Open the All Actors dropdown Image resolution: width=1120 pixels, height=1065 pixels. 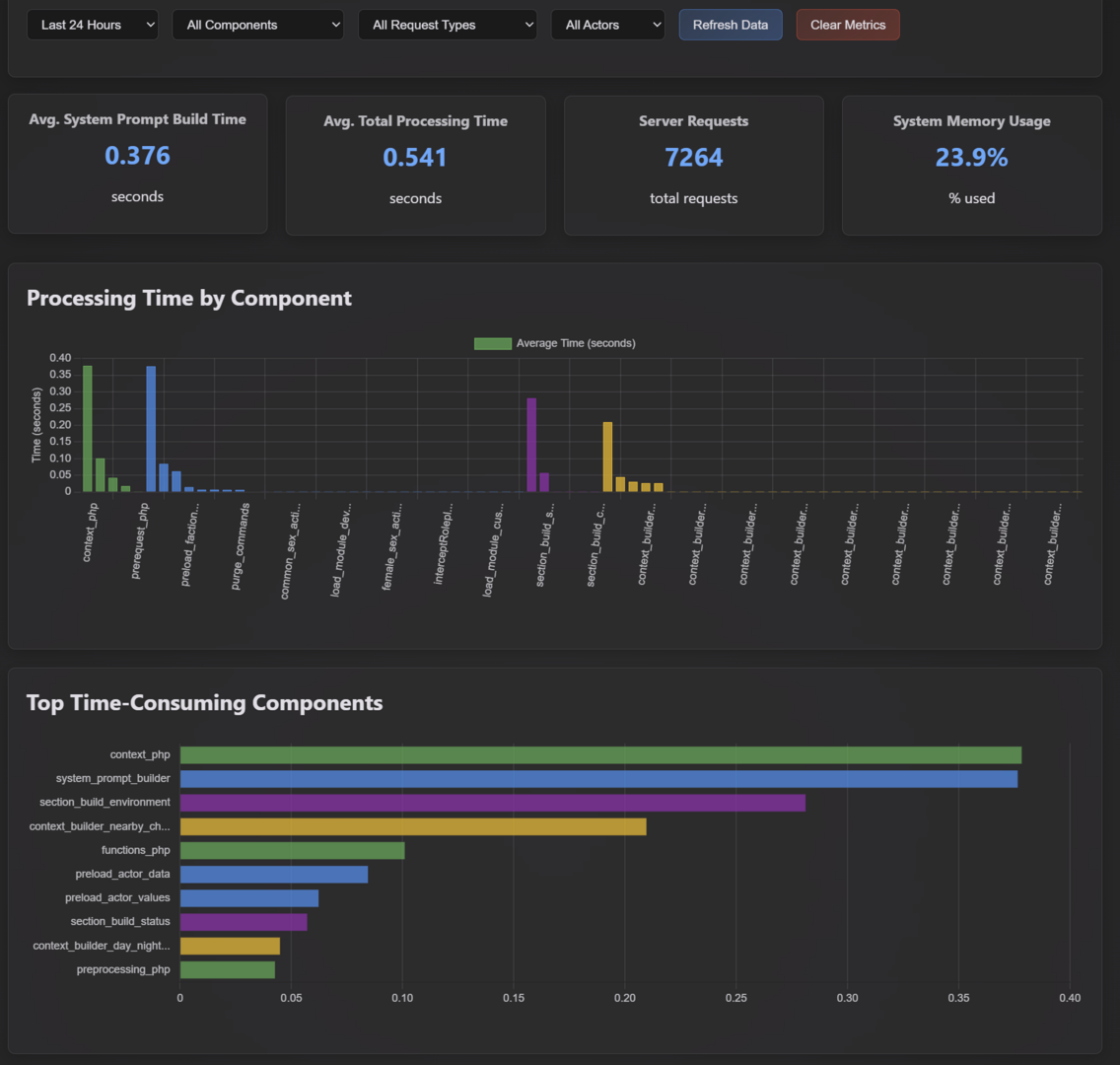608,25
